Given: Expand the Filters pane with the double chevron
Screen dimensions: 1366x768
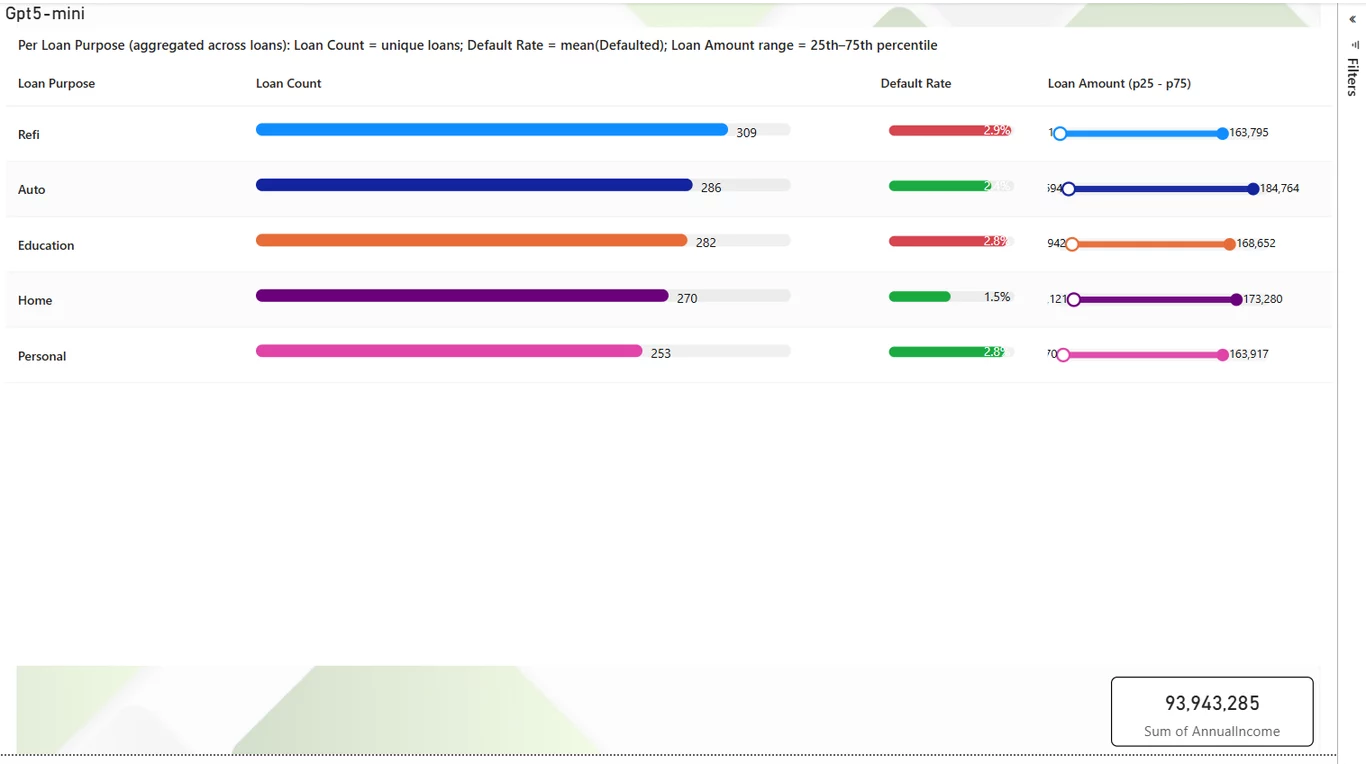Looking at the screenshot, I should (x=1353, y=19).
